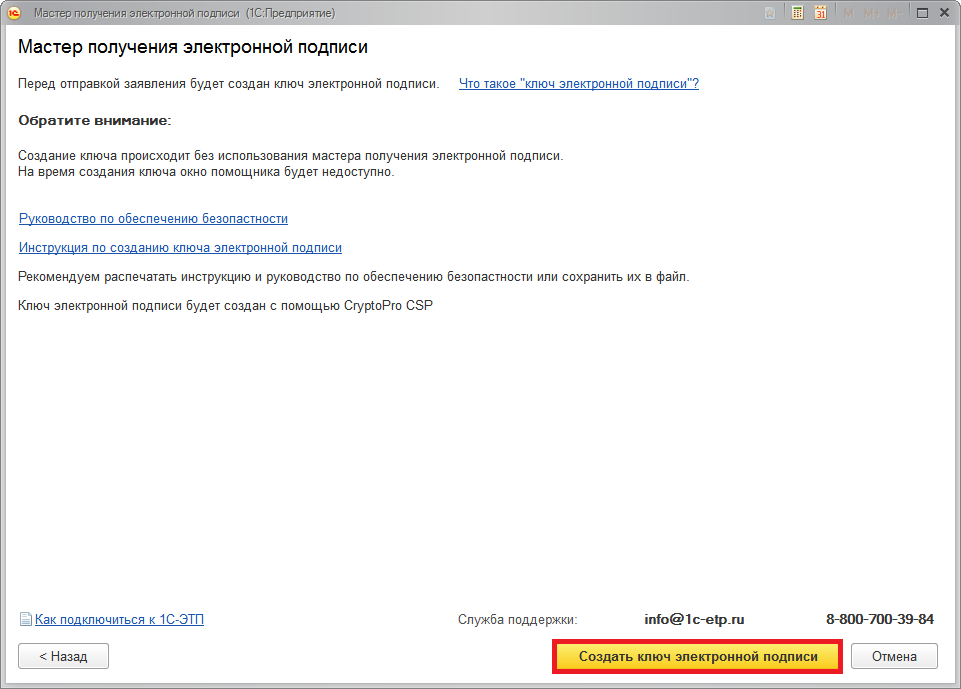
Task: Click the support phone number 8-800-700-39-84
Action: (879, 620)
